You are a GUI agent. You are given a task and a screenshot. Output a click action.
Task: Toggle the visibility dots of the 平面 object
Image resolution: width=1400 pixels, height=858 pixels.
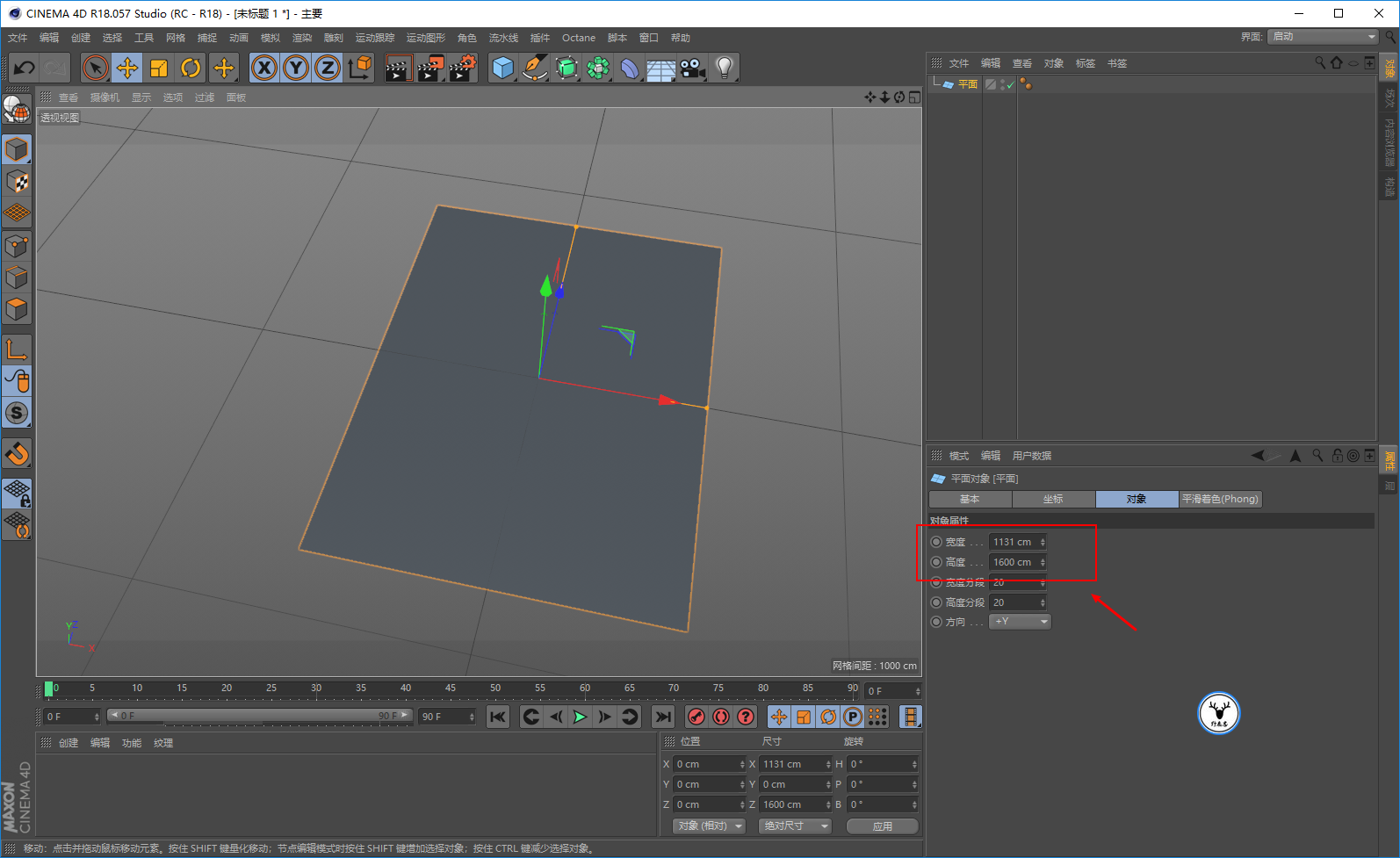tap(1003, 84)
